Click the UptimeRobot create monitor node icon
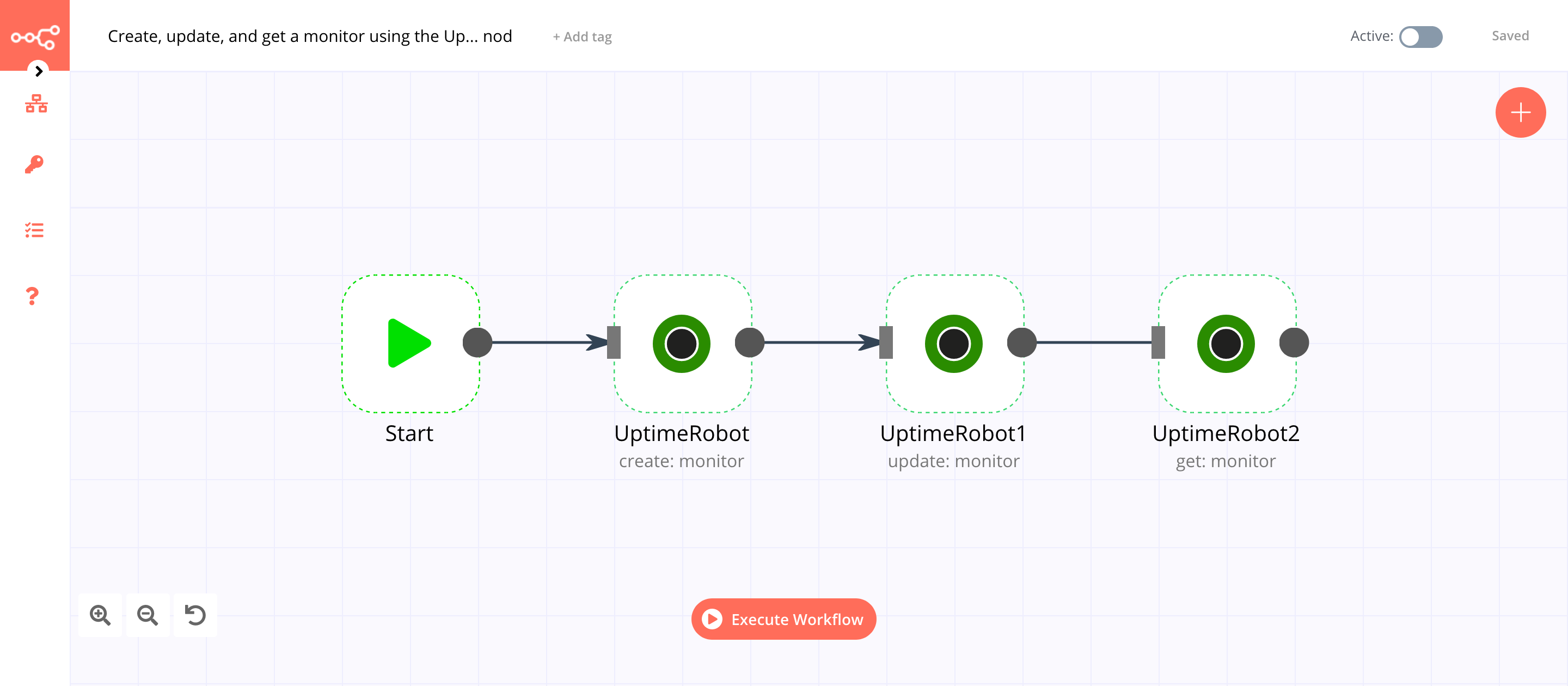1568x686 pixels. coord(682,344)
